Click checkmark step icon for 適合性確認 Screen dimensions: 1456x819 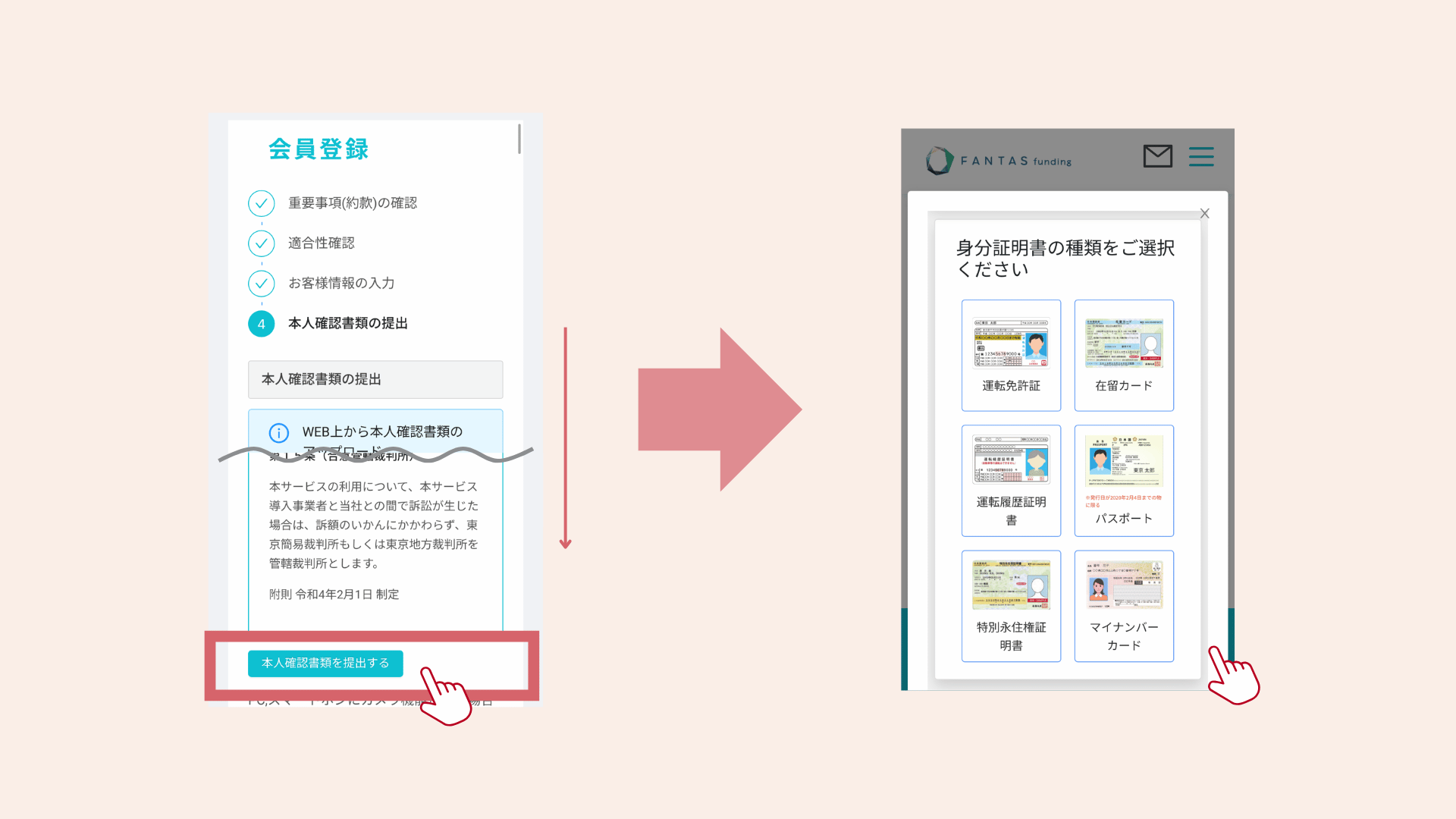261,243
